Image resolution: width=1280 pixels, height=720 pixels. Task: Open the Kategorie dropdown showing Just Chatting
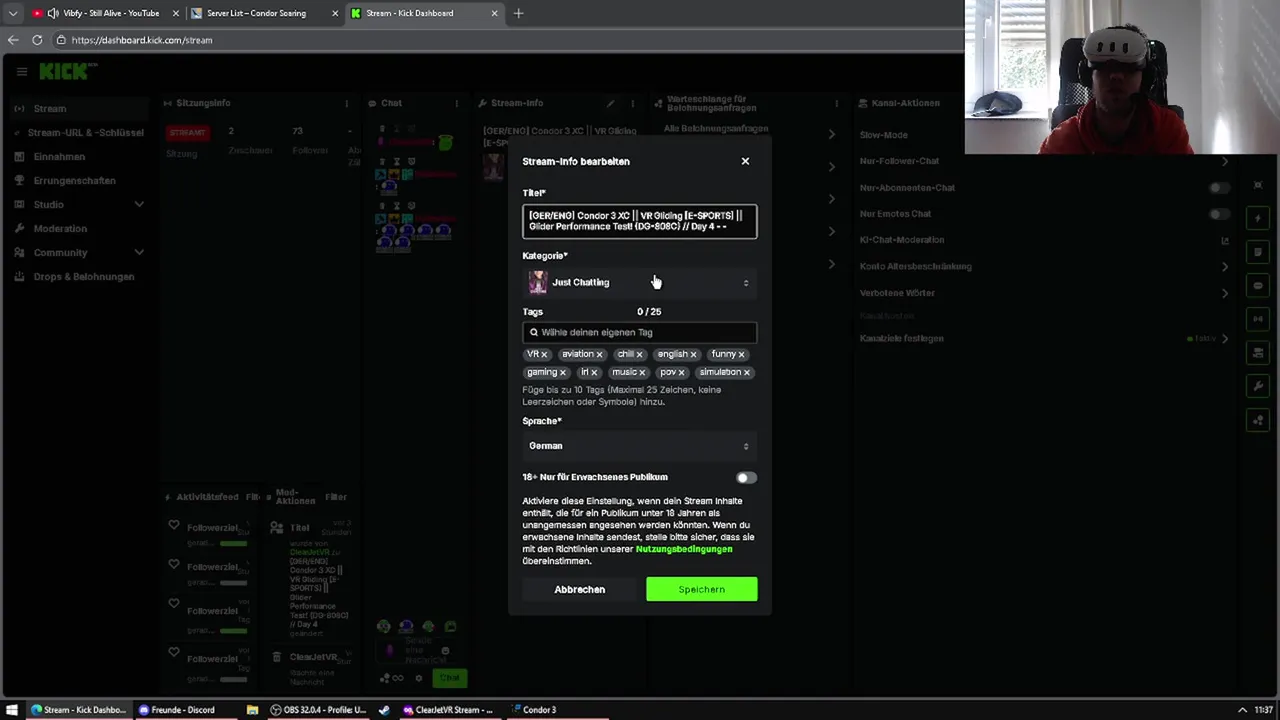click(640, 282)
